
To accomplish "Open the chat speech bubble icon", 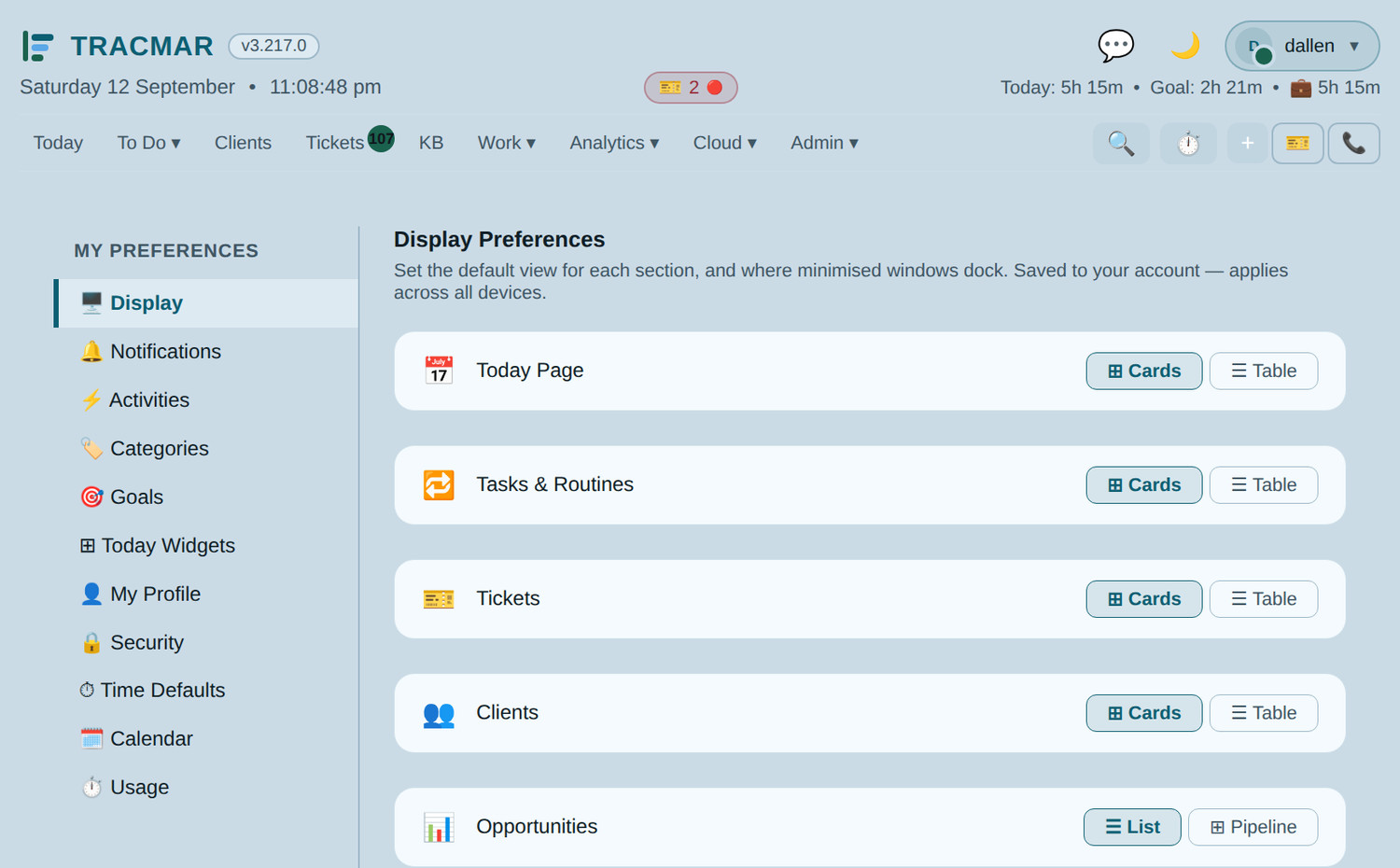I will 1115,46.
